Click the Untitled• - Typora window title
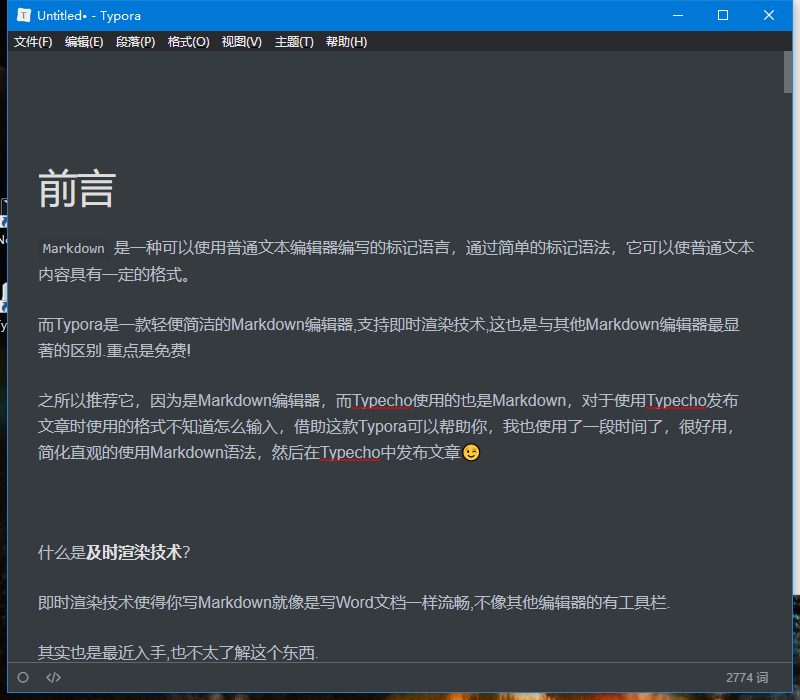Viewport: 800px width, 700px height. [89, 16]
